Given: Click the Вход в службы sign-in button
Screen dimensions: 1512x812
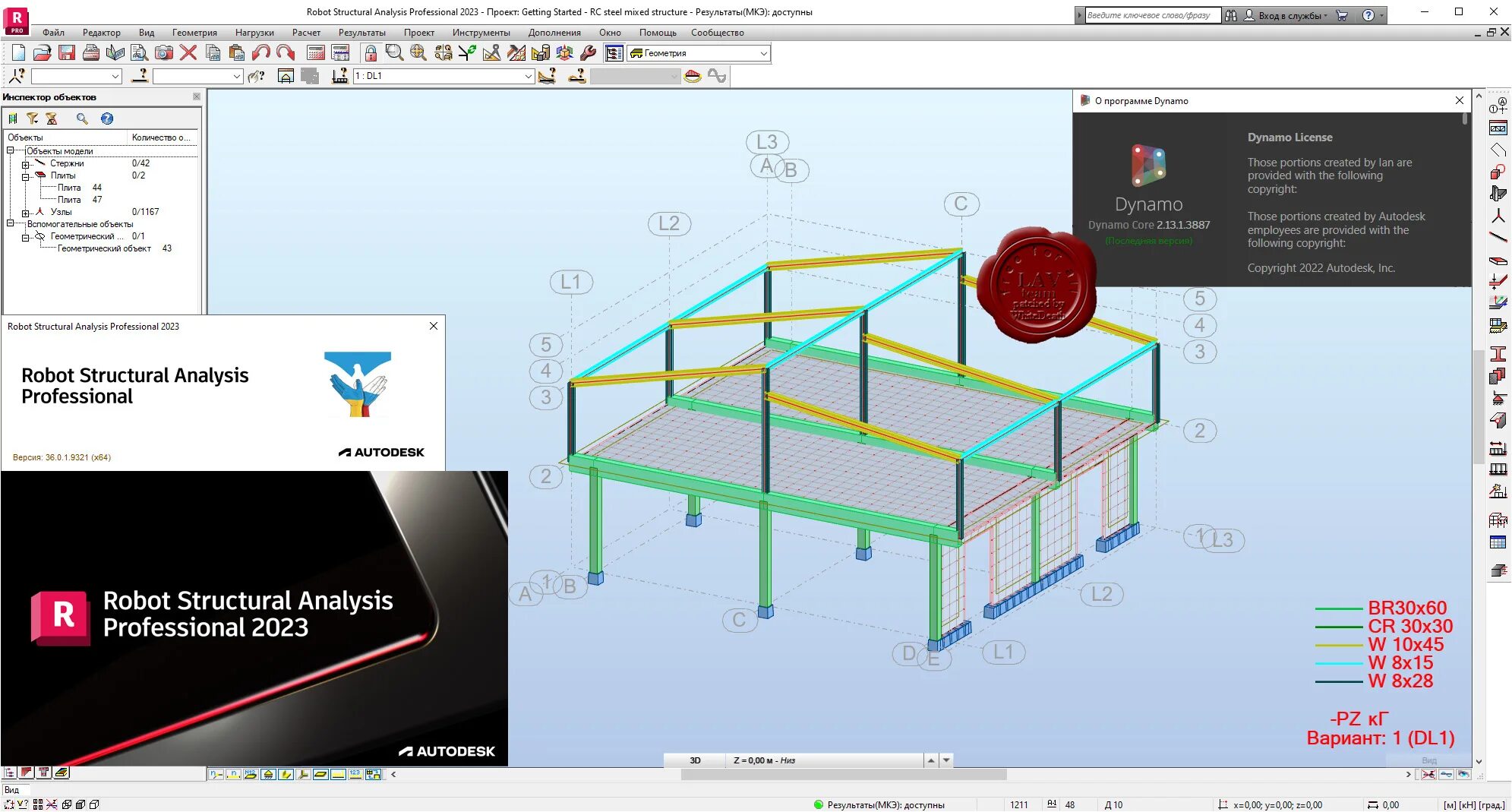Looking at the screenshot, I should [x=1286, y=15].
